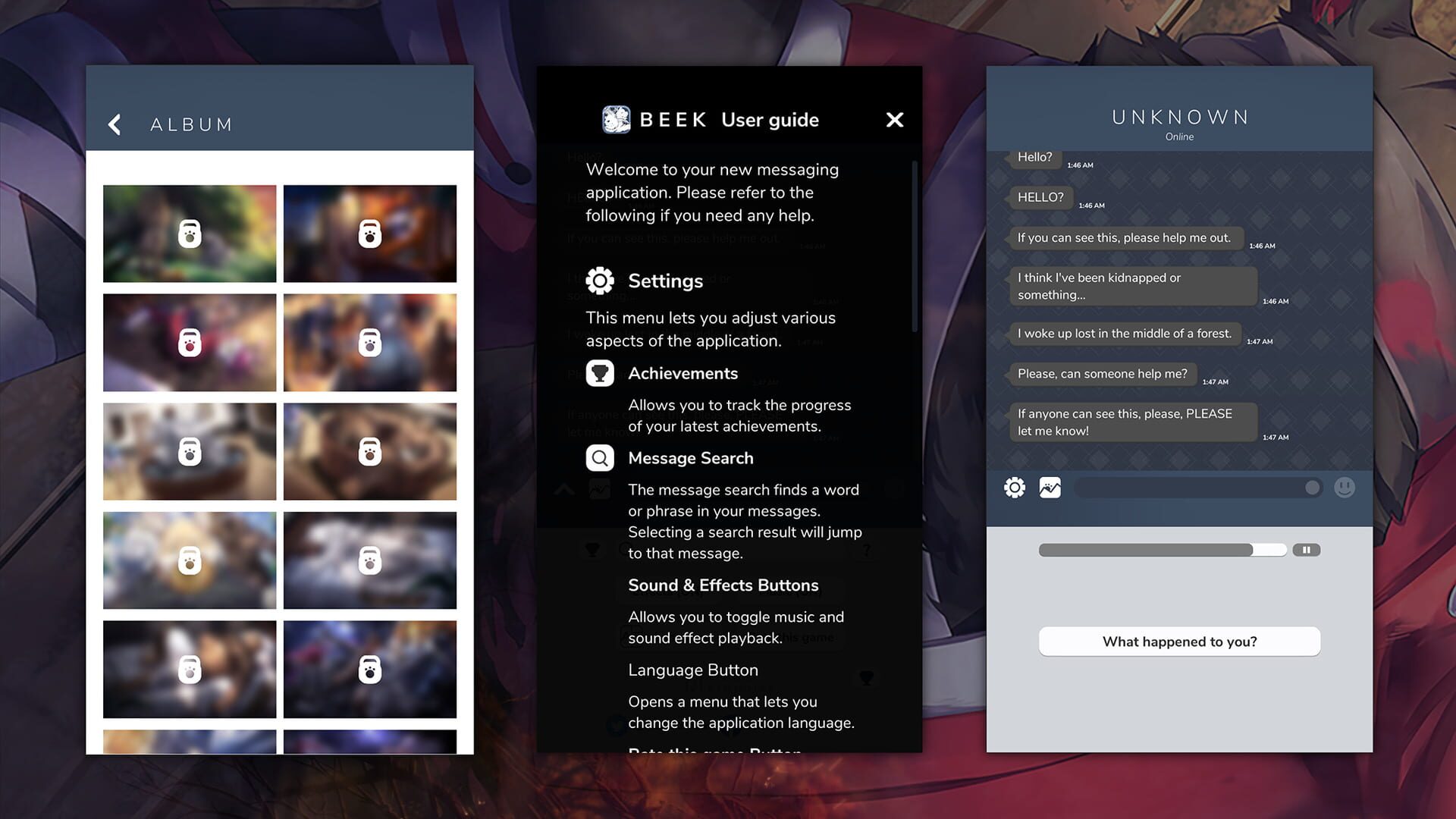Open the UNKNOWN conversation header
The image size is (1456, 819).
1178,118
